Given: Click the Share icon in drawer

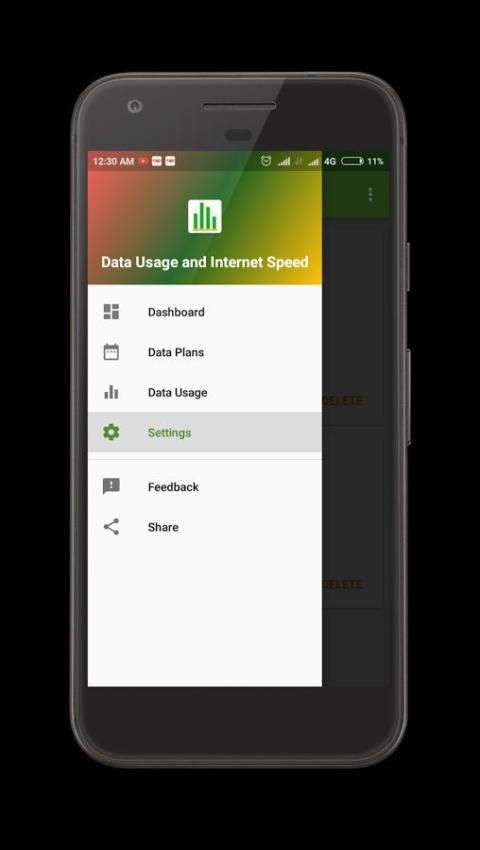Looking at the screenshot, I should [x=111, y=526].
